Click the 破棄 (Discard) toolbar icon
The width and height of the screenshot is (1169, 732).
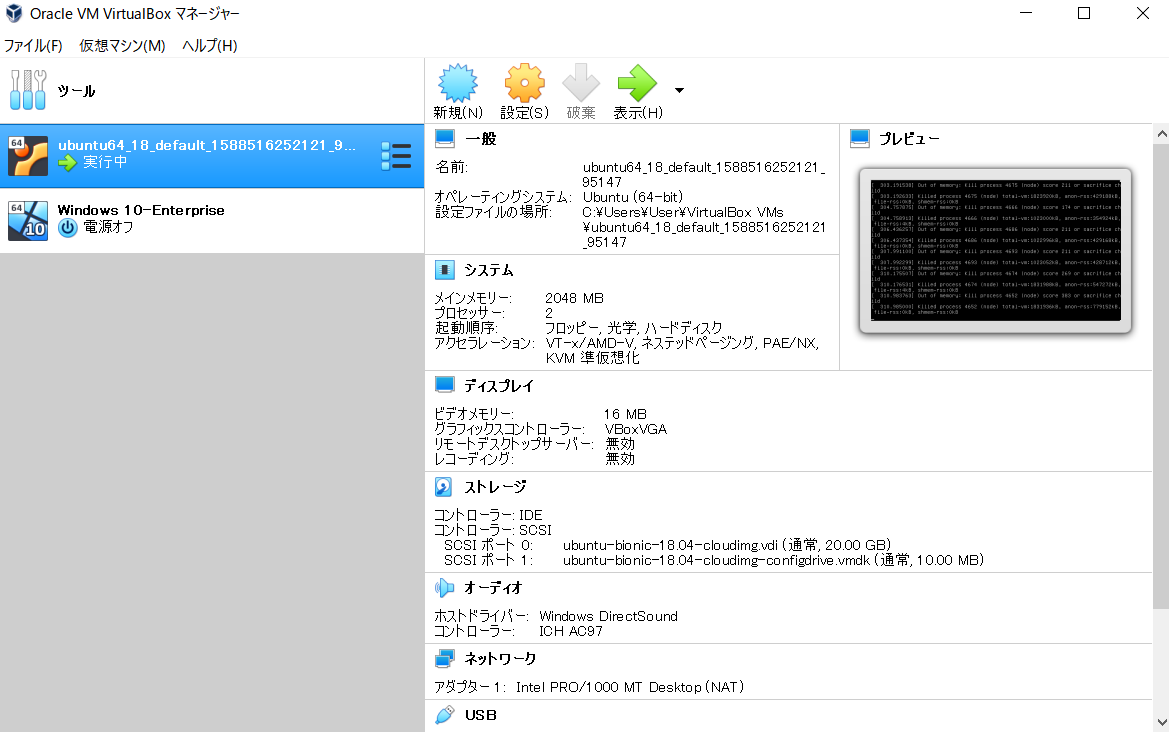[581, 82]
